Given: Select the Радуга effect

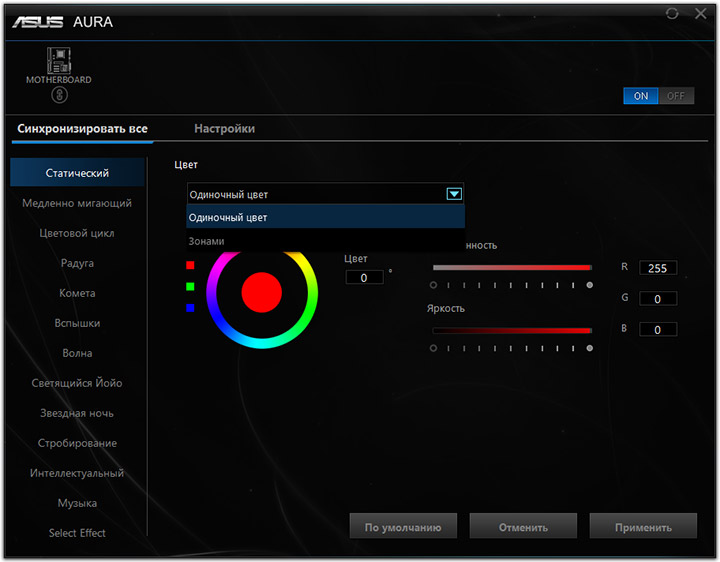Looking at the screenshot, I should pos(77,263).
